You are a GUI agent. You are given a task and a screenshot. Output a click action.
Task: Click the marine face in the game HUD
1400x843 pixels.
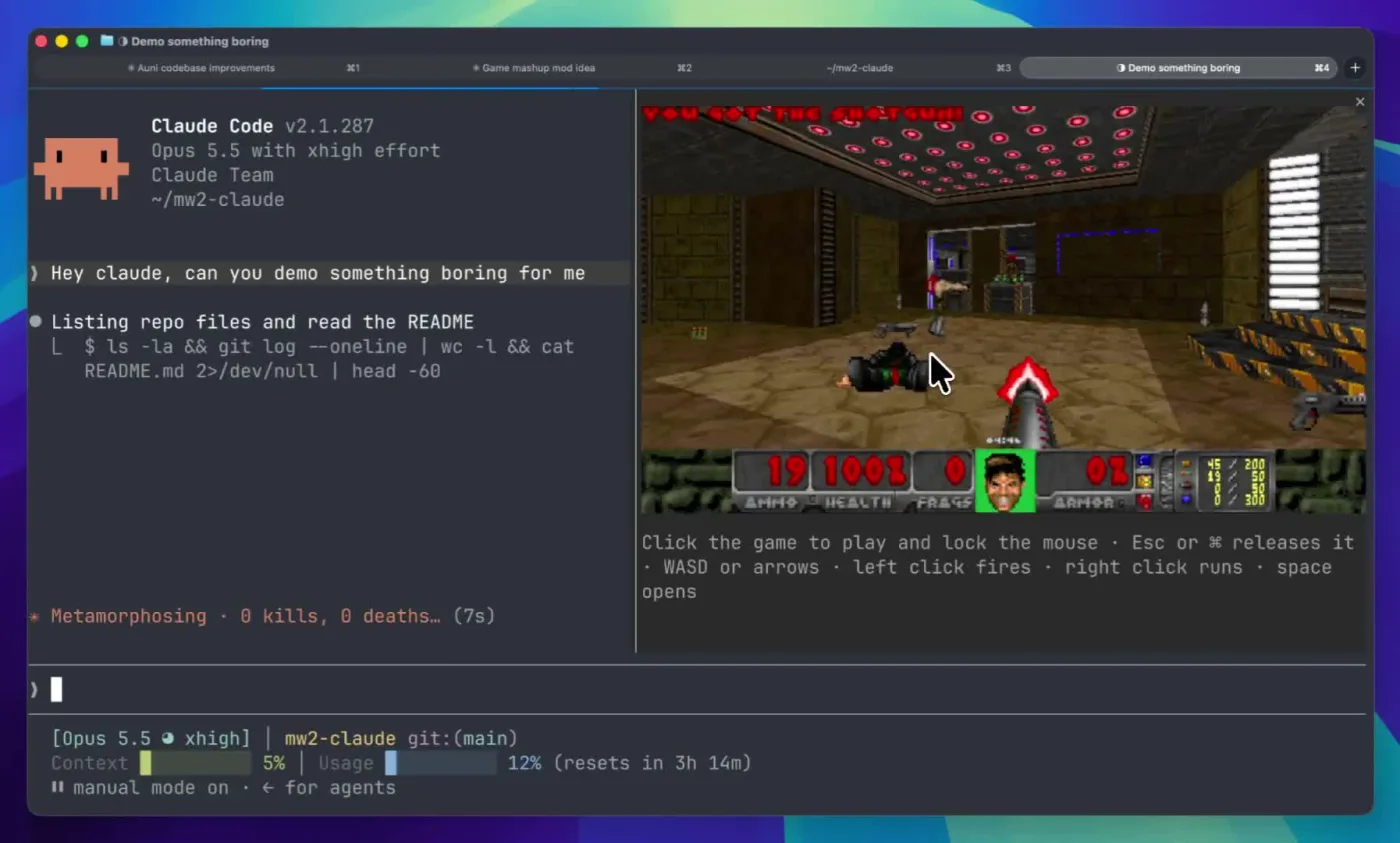coord(1005,481)
